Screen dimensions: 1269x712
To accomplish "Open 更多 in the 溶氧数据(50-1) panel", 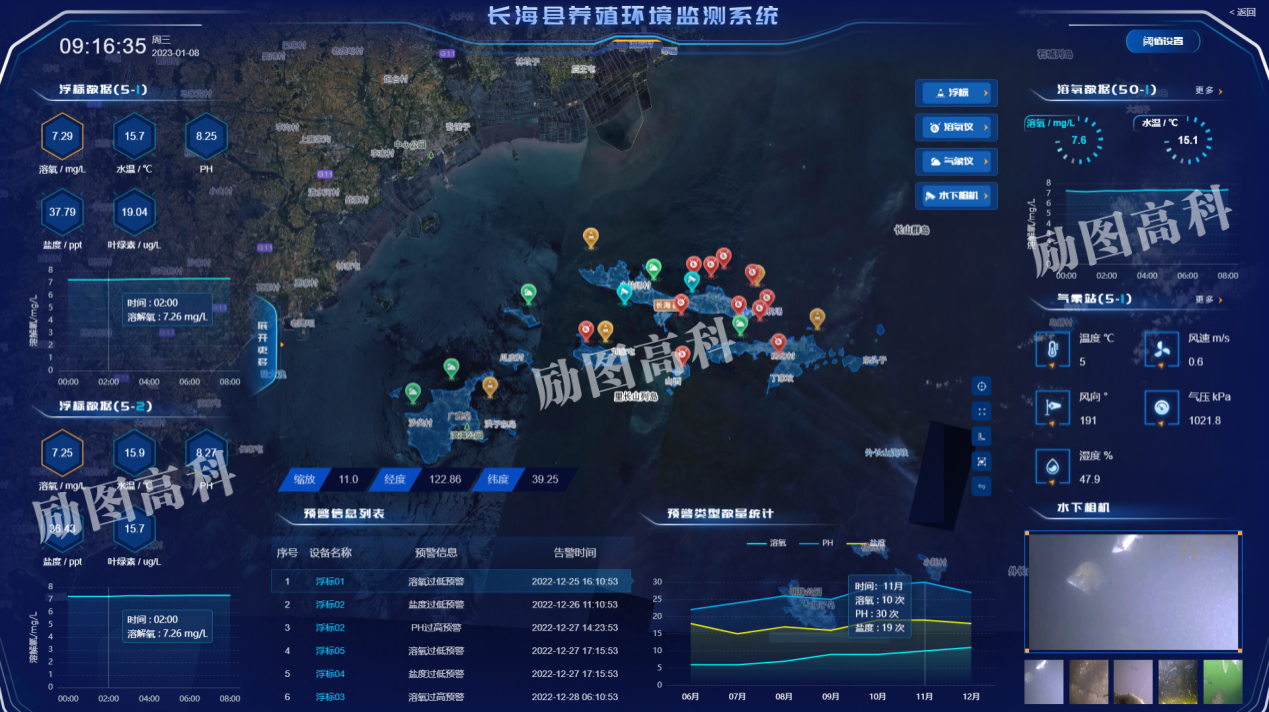I will coord(1206,89).
